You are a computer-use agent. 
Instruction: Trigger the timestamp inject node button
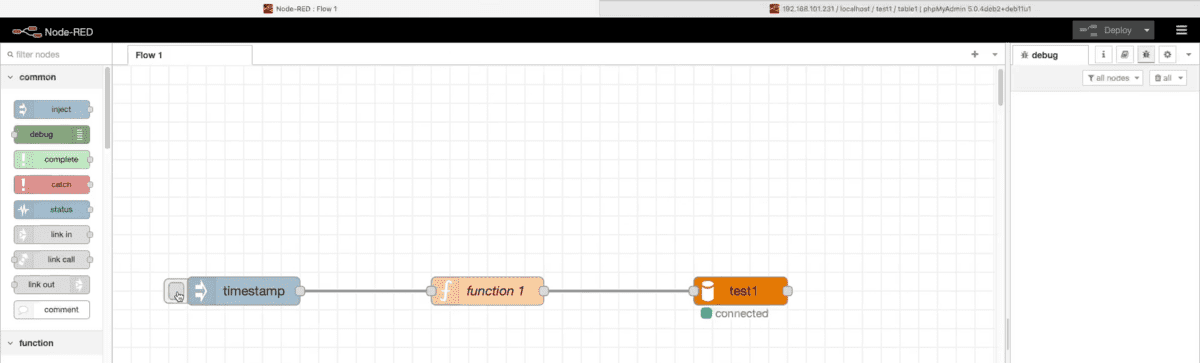tap(175, 291)
